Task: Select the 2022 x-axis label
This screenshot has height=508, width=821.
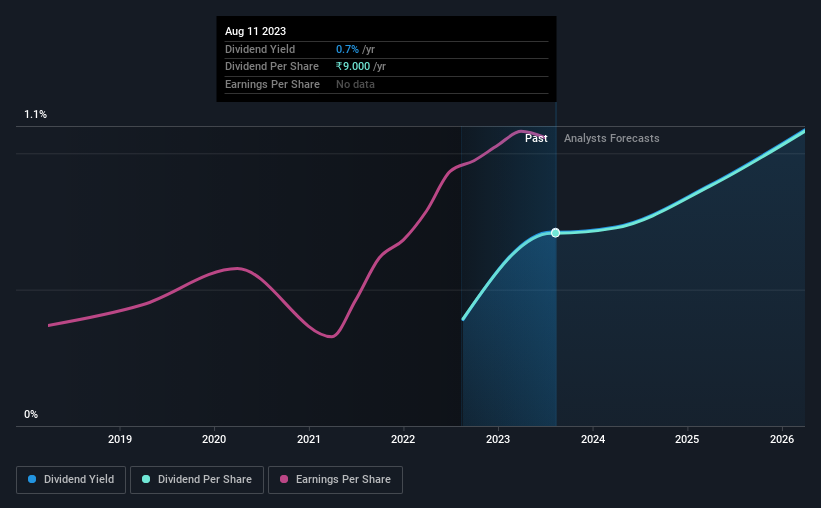Action: (403, 439)
